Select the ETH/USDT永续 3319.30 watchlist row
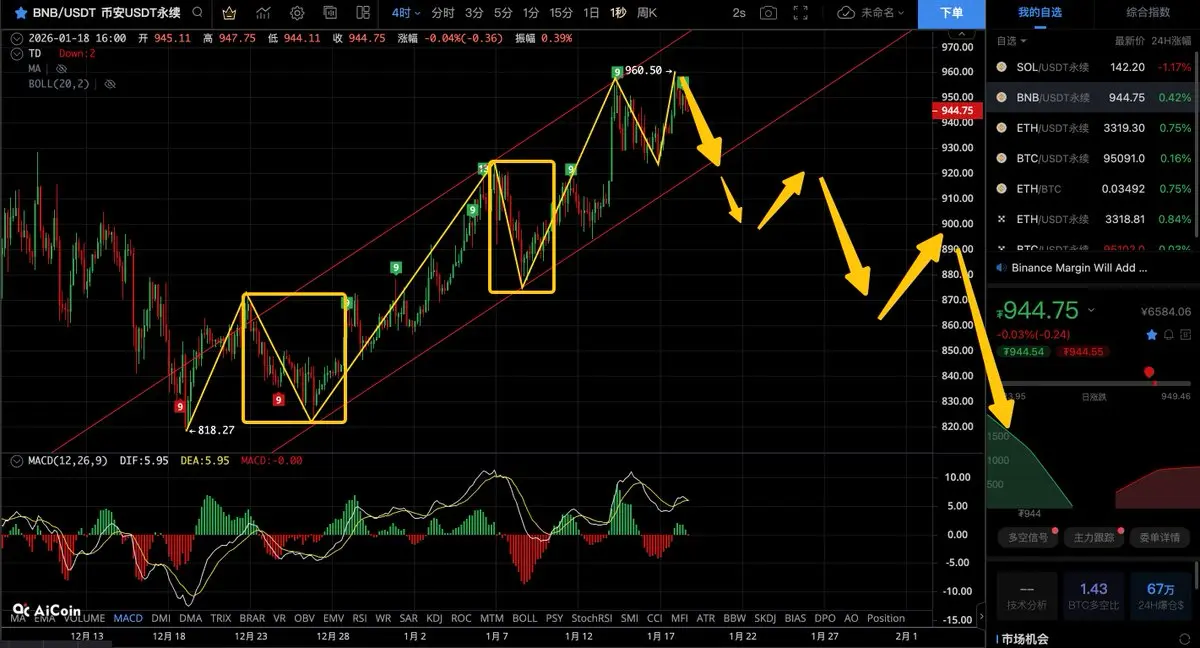This screenshot has height=648, width=1200. (1093, 128)
